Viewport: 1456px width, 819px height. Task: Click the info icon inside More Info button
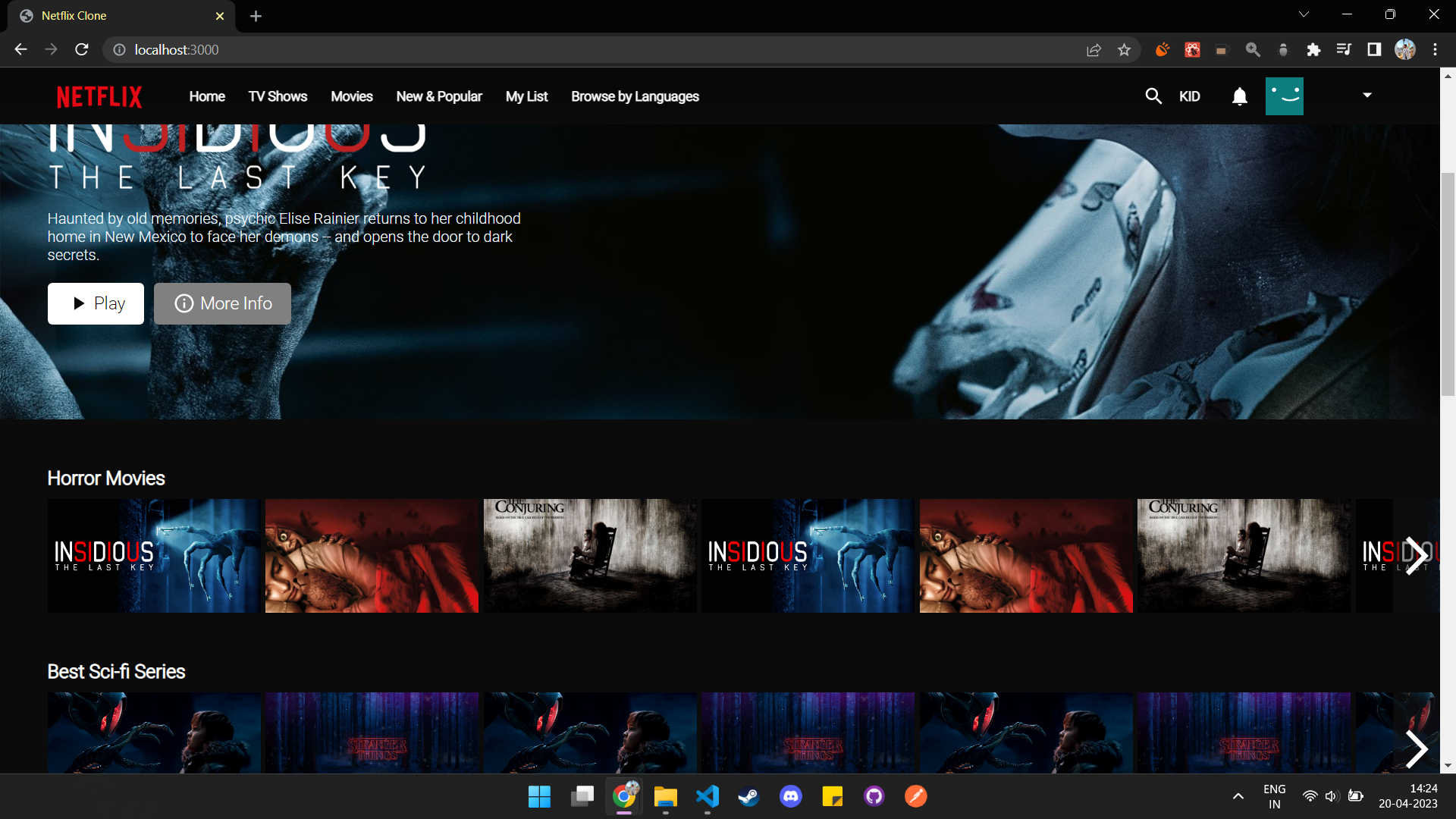184,303
